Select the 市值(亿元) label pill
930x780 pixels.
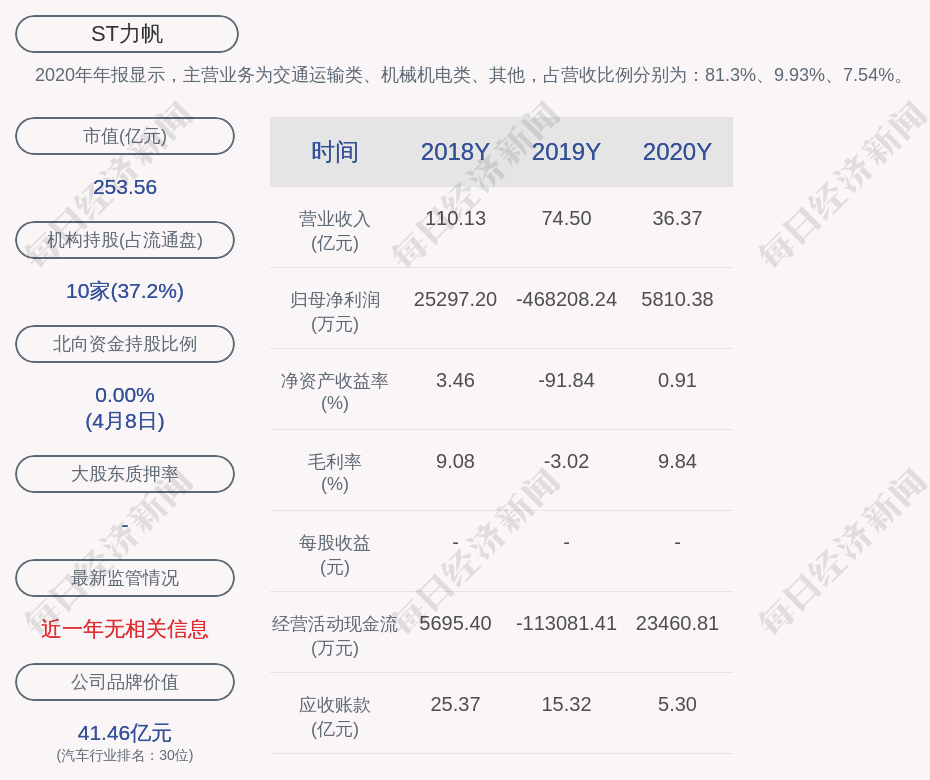coord(125,136)
